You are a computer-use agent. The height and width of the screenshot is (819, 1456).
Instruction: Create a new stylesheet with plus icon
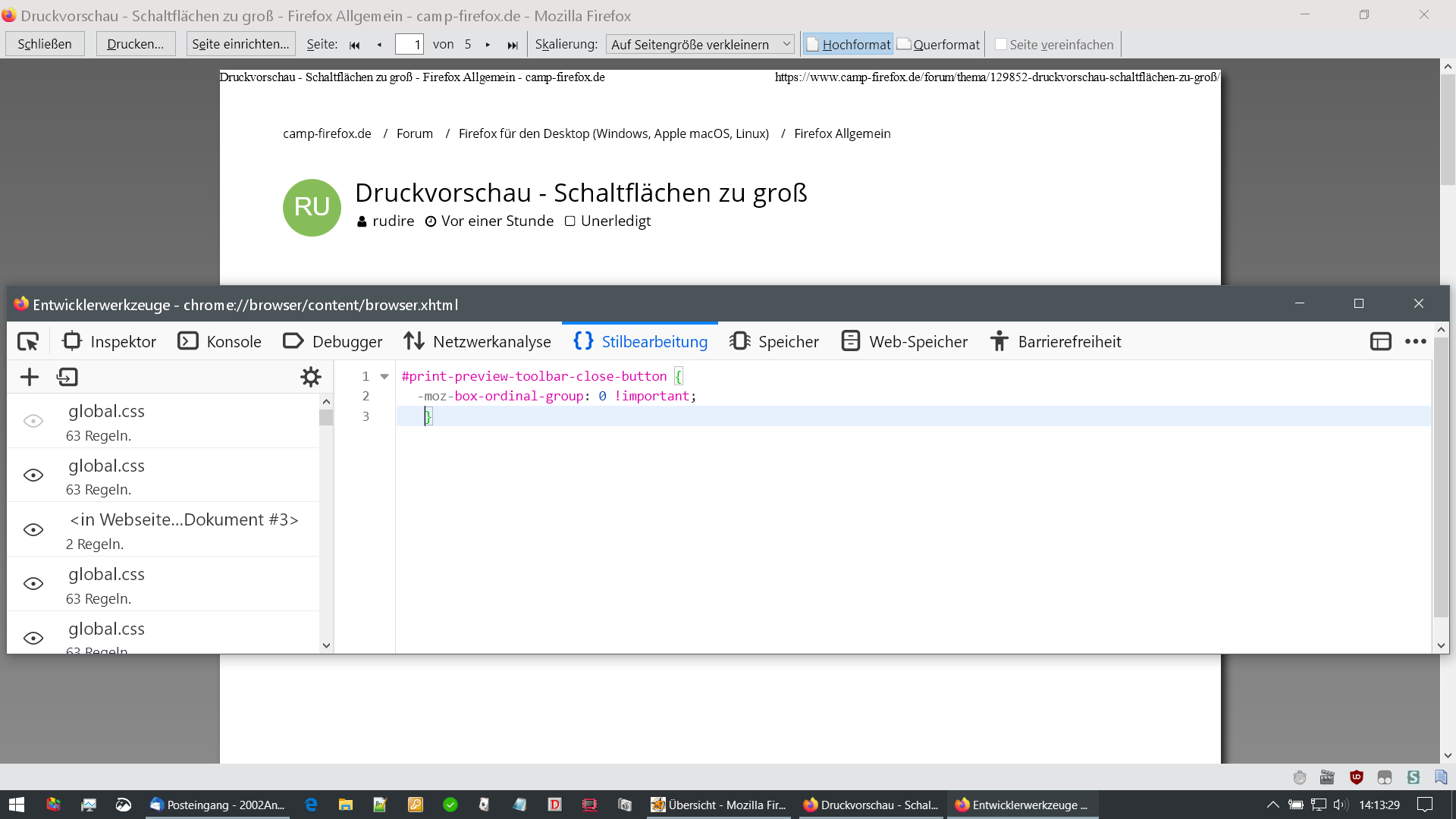pyautogui.click(x=30, y=377)
